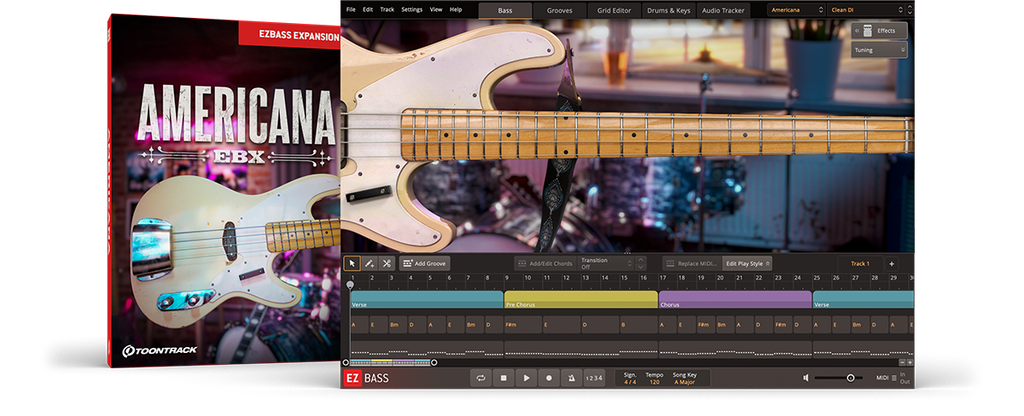The width and height of the screenshot is (1024, 416).
Task: Open the Track menu
Action: (387, 10)
